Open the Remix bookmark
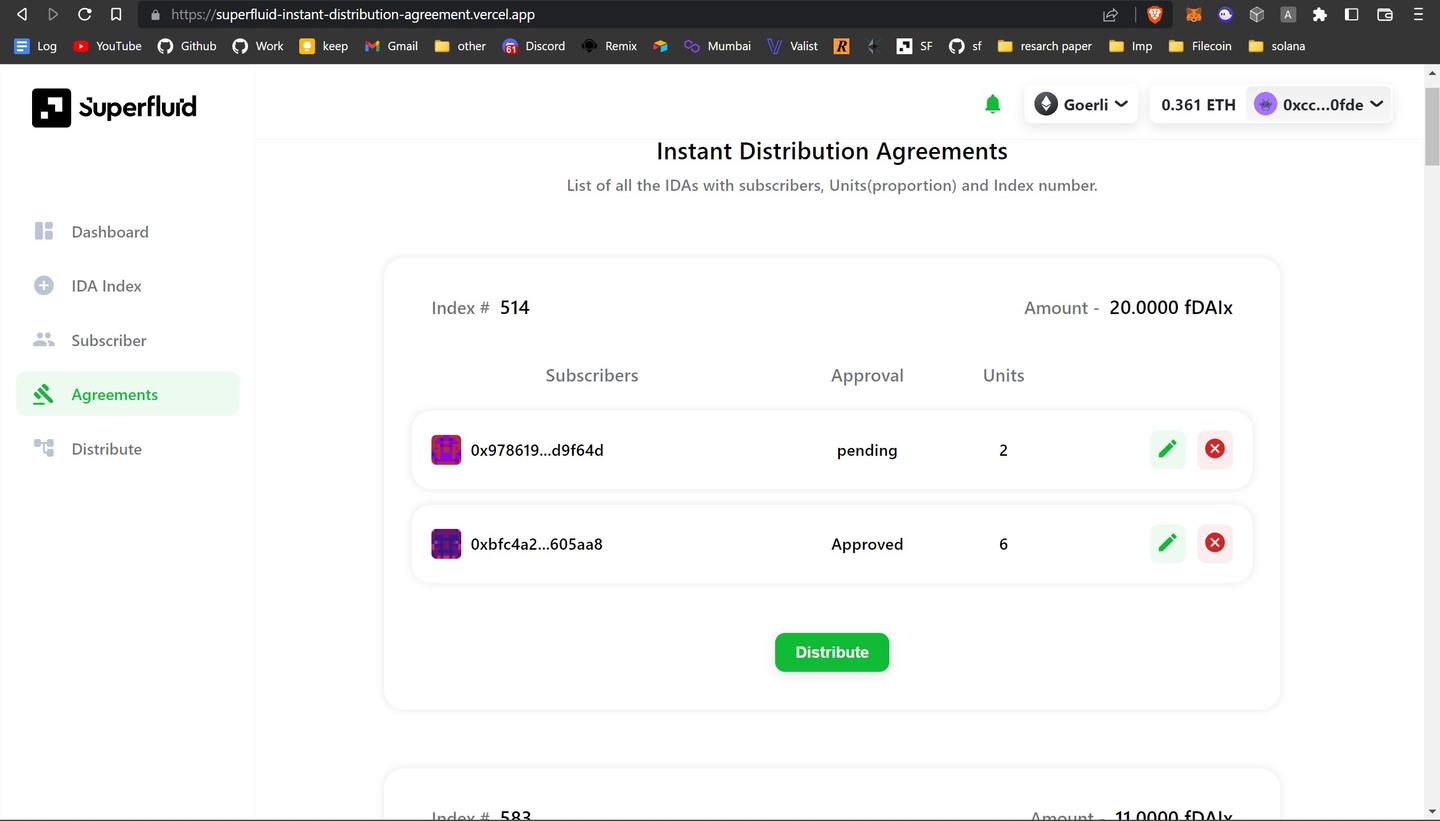This screenshot has height=821, width=1440. tap(609, 46)
